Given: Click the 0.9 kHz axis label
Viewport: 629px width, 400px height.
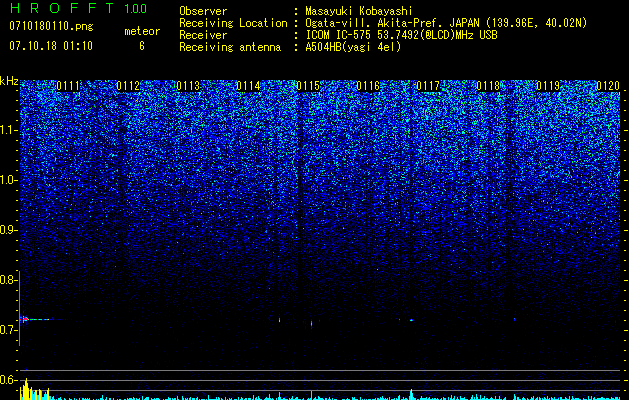Looking at the screenshot, I should (x=8, y=230).
